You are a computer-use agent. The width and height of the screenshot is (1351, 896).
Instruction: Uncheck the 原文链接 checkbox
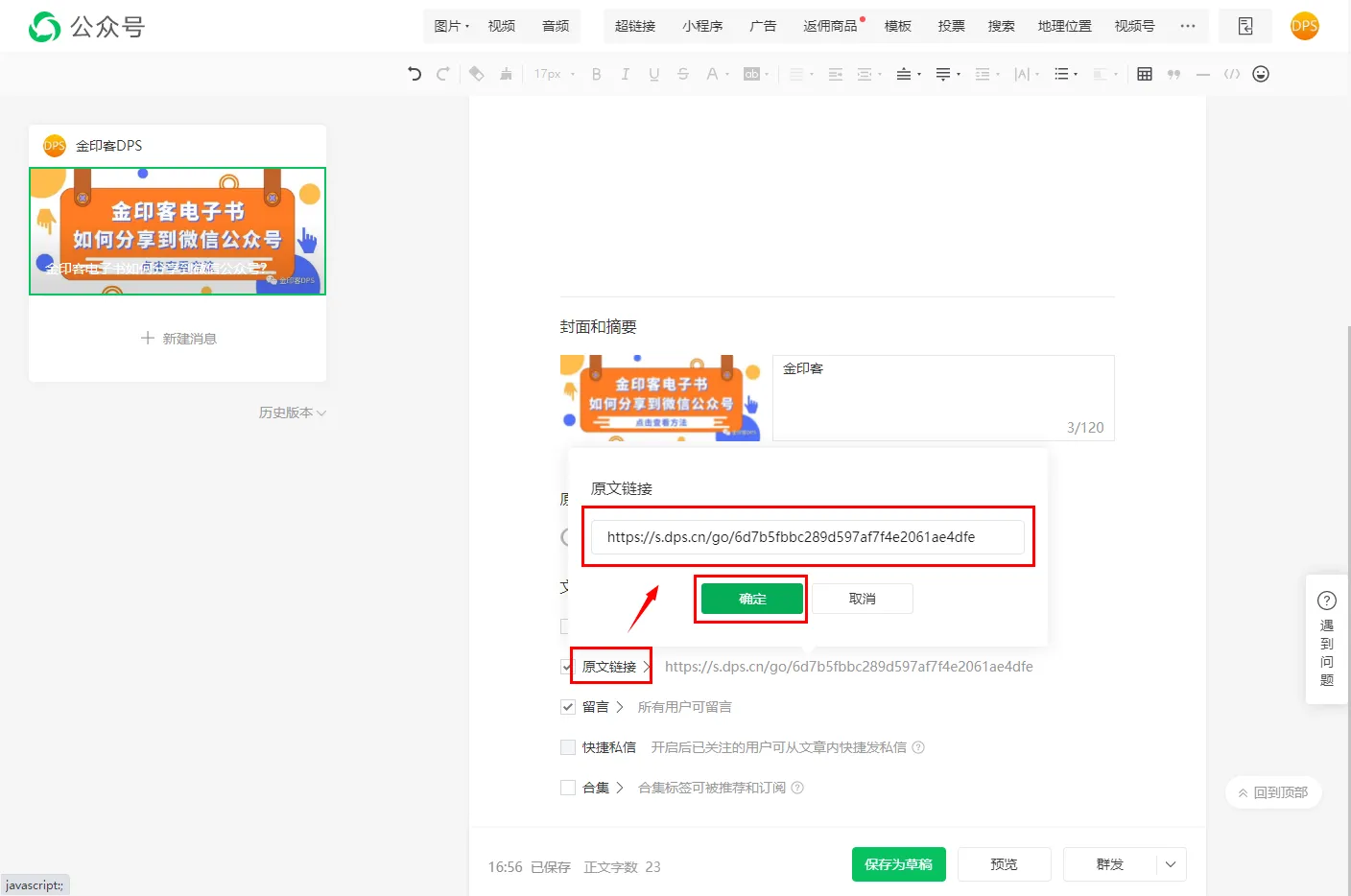pyautogui.click(x=568, y=667)
